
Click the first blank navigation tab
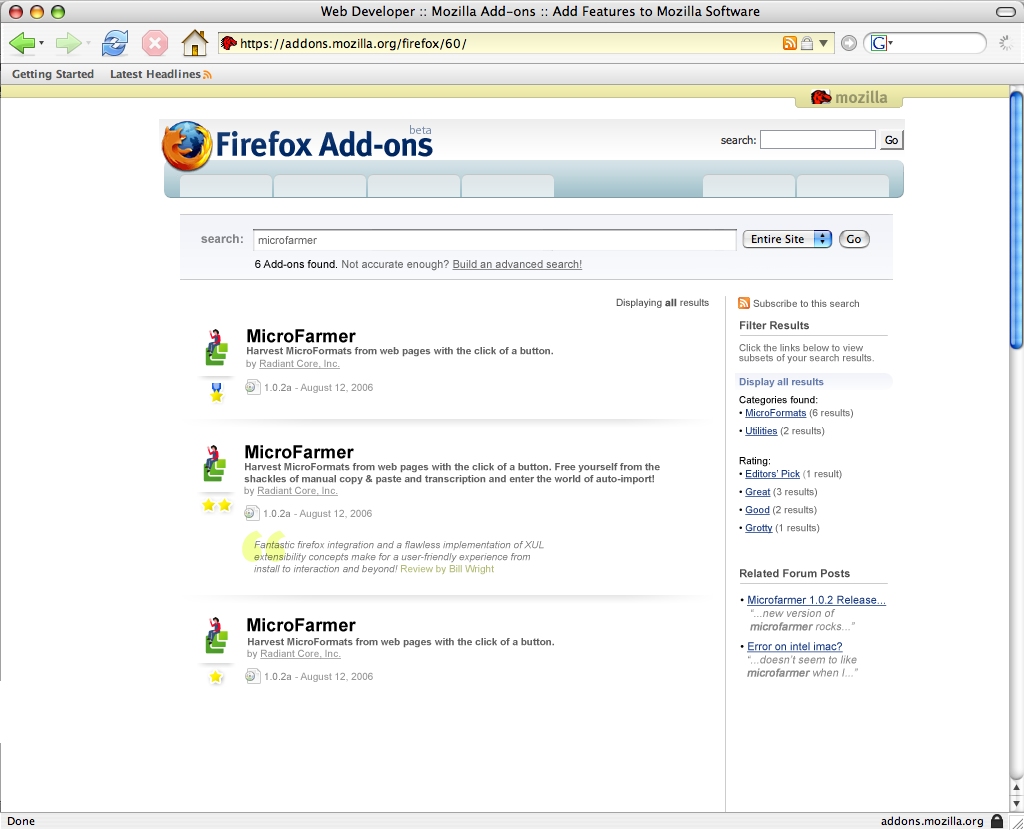(226, 186)
